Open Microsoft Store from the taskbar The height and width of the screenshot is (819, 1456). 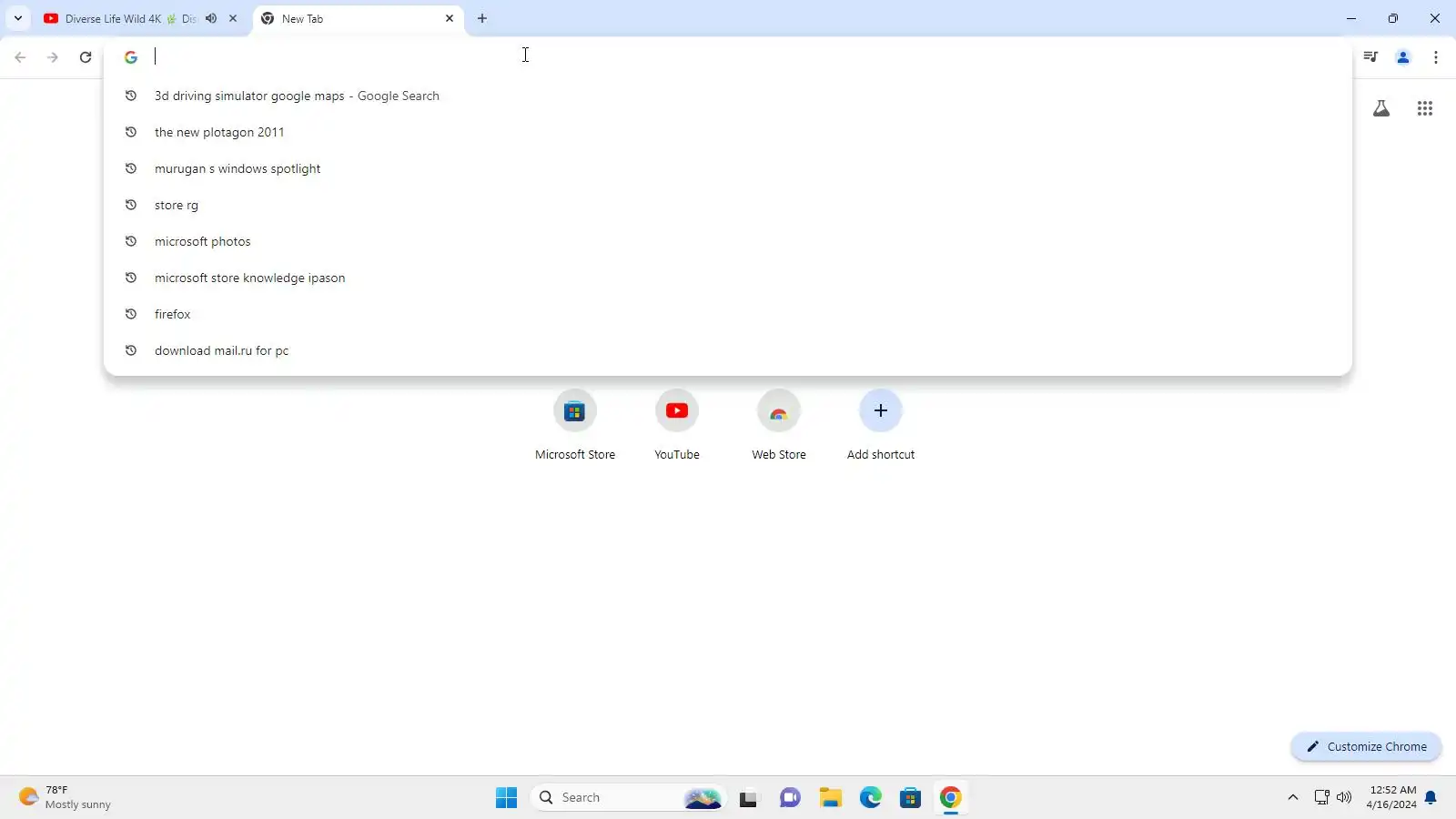click(x=911, y=797)
